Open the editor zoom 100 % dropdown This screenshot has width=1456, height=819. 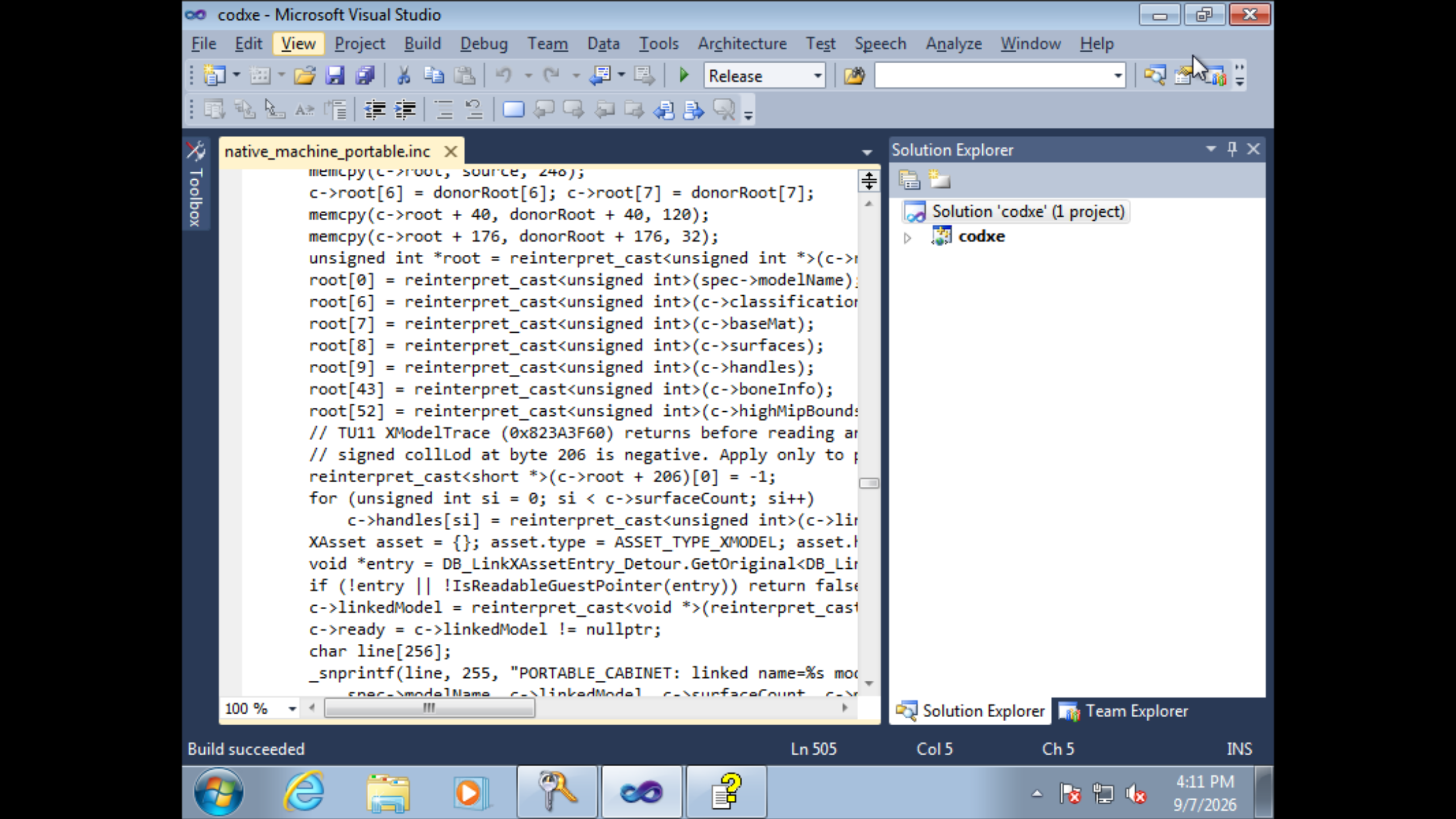point(292,709)
